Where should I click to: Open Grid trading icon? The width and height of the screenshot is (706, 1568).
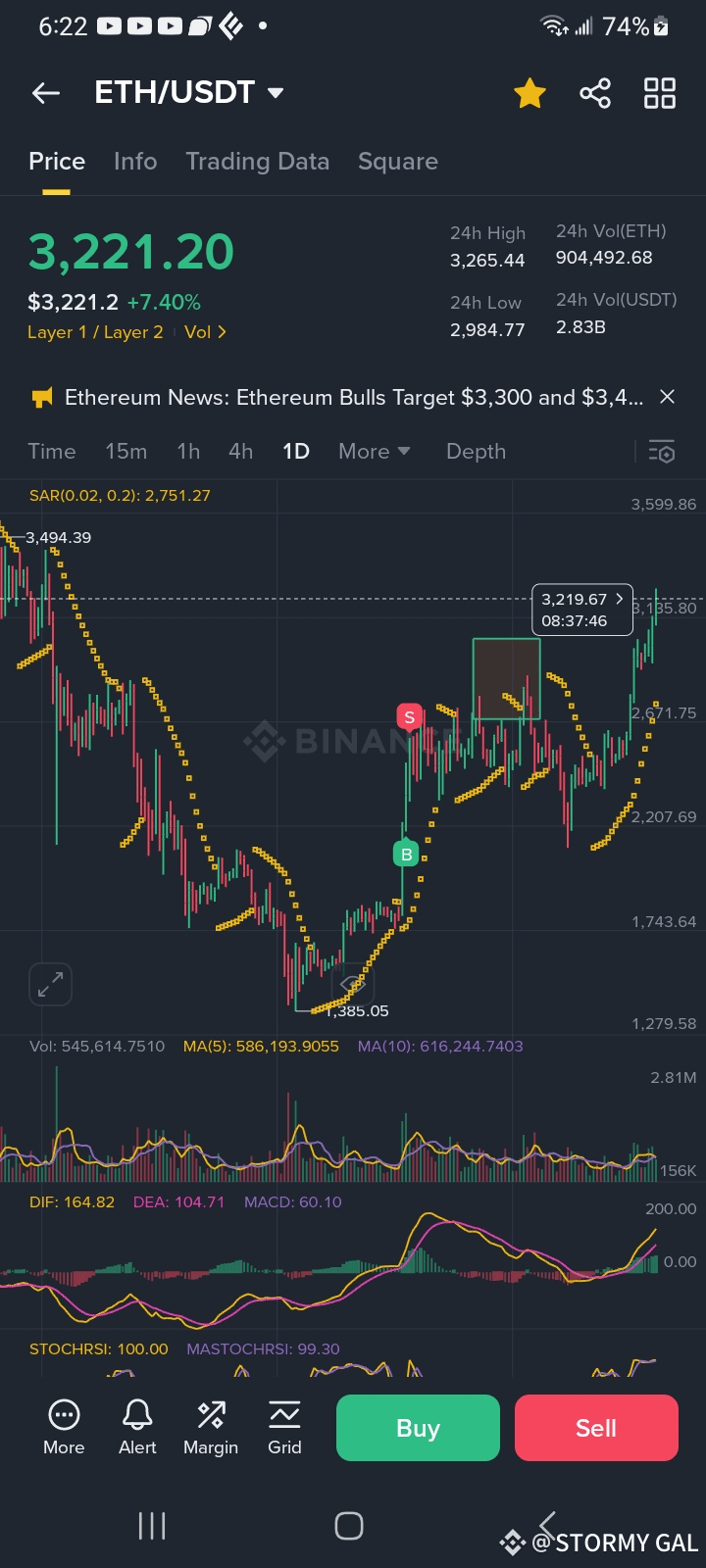tap(284, 1428)
